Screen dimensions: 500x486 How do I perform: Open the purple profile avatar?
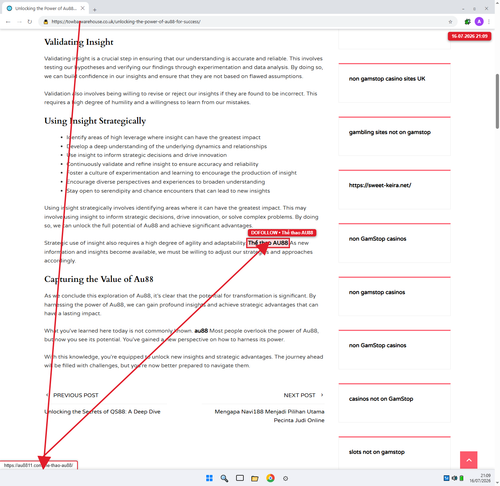(479, 22)
